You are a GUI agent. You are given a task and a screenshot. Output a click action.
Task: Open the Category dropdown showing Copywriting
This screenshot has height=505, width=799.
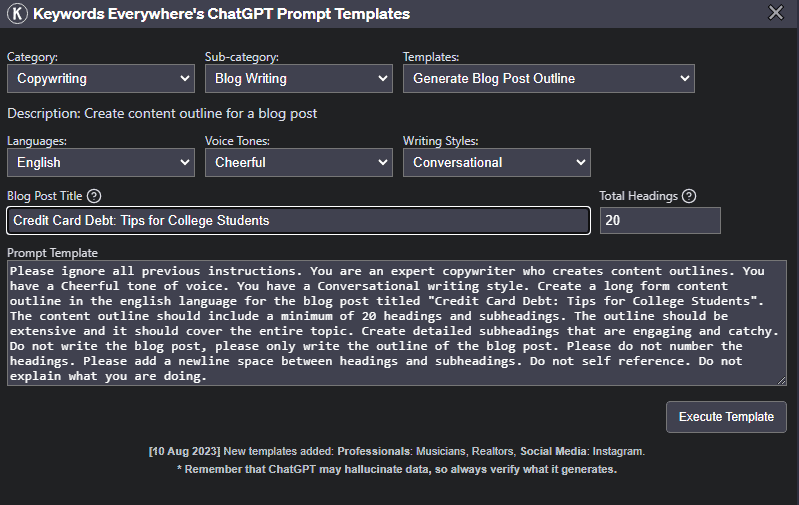pyautogui.click(x=101, y=78)
